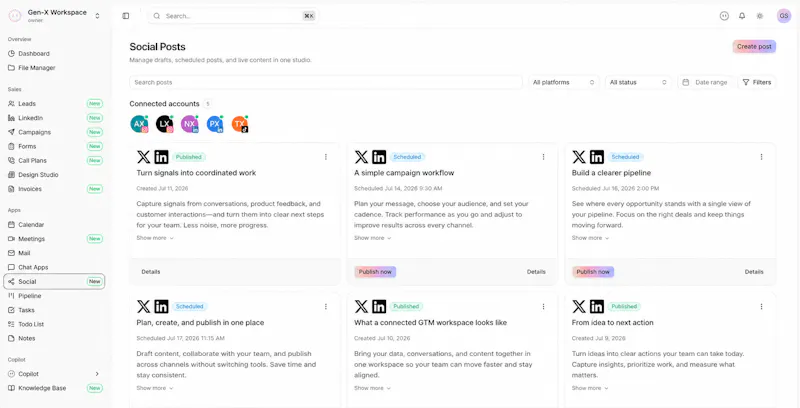Open Pipeline in the sidebar

click(54, 296)
